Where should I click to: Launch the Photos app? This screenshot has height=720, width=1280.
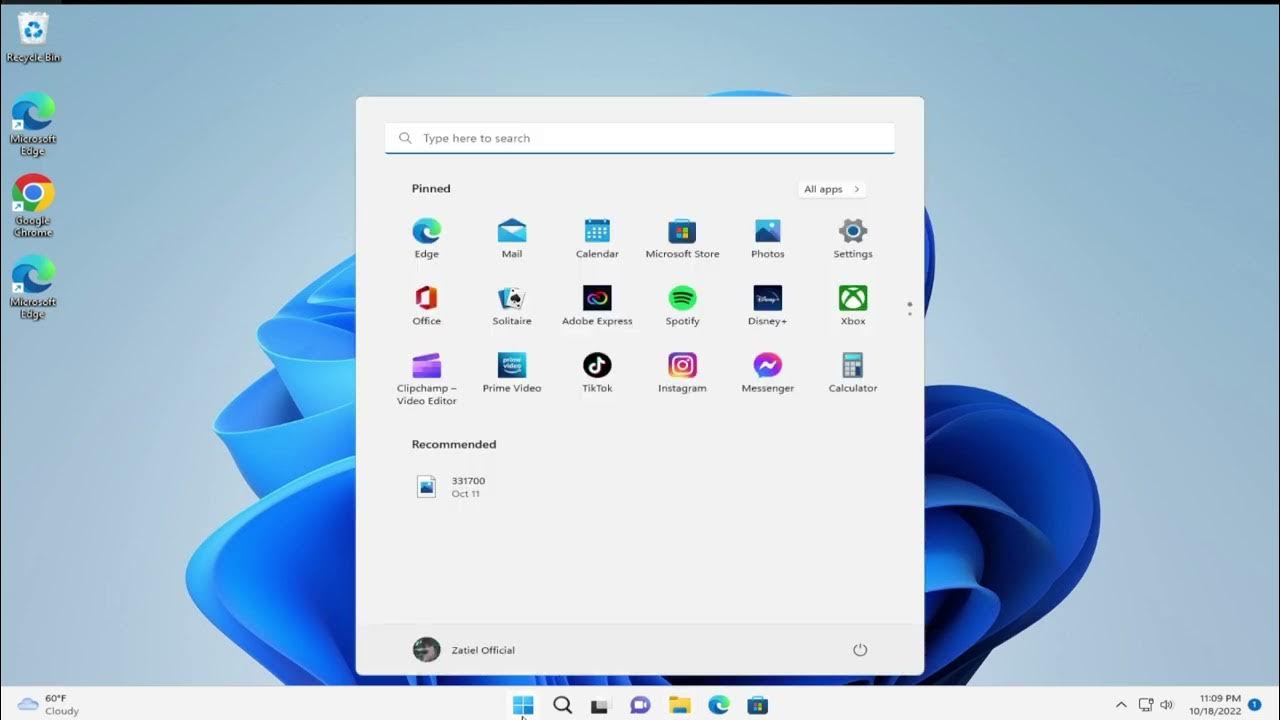(x=767, y=239)
